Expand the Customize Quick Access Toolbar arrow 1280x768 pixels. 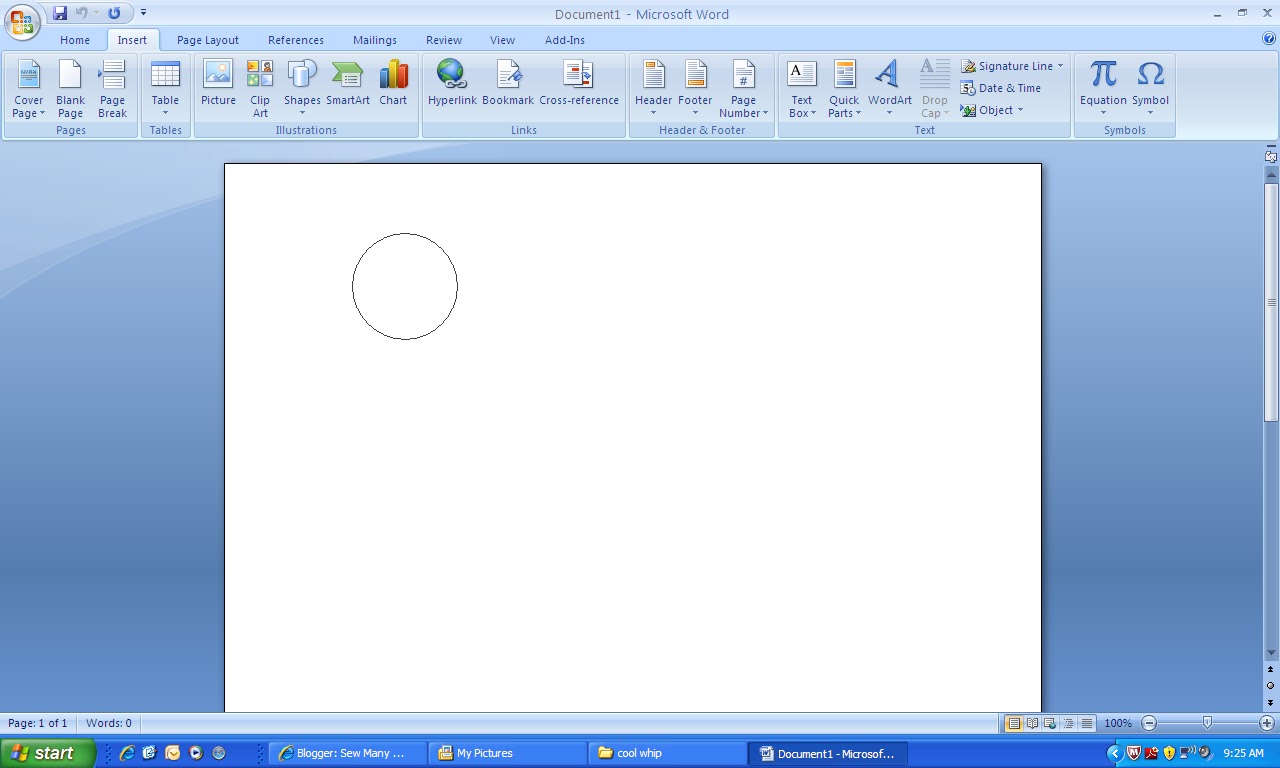[x=143, y=13]
